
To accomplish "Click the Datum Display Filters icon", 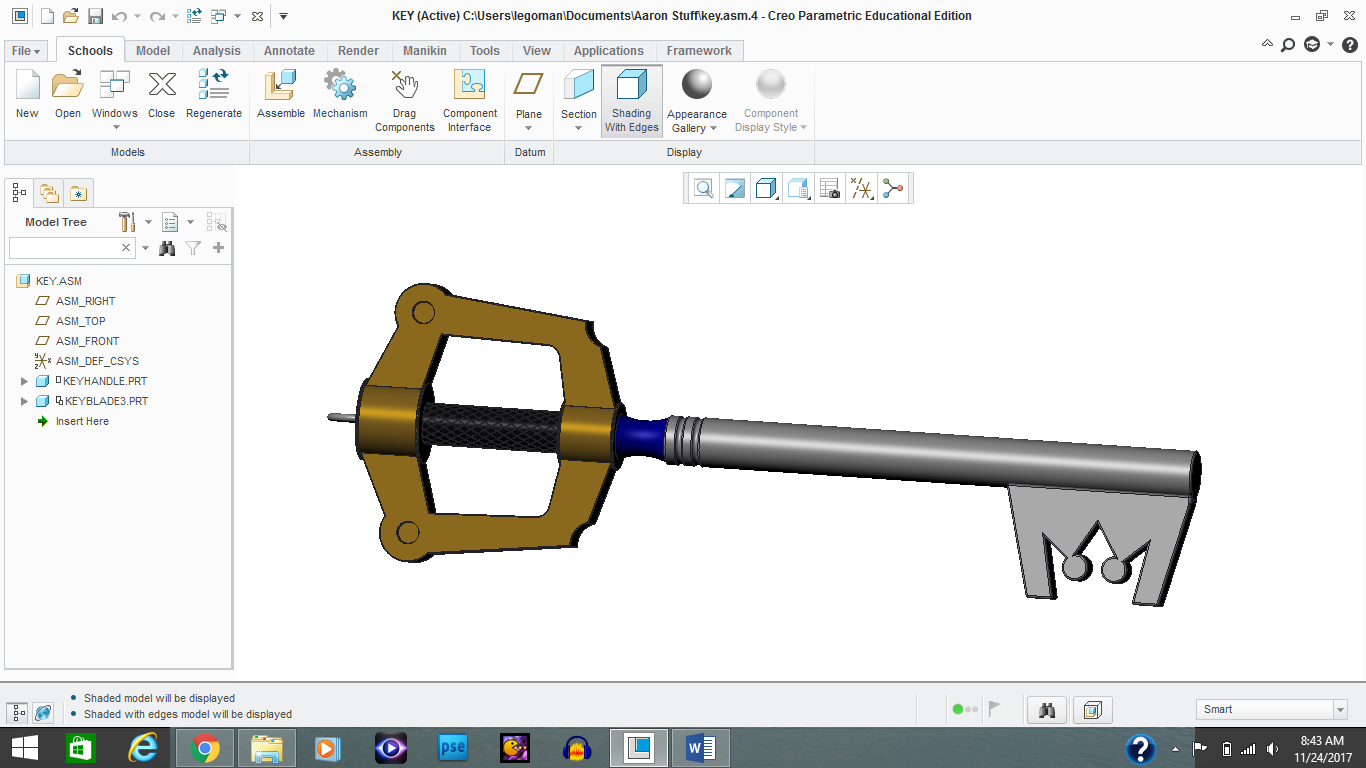I will coord(861,188).
